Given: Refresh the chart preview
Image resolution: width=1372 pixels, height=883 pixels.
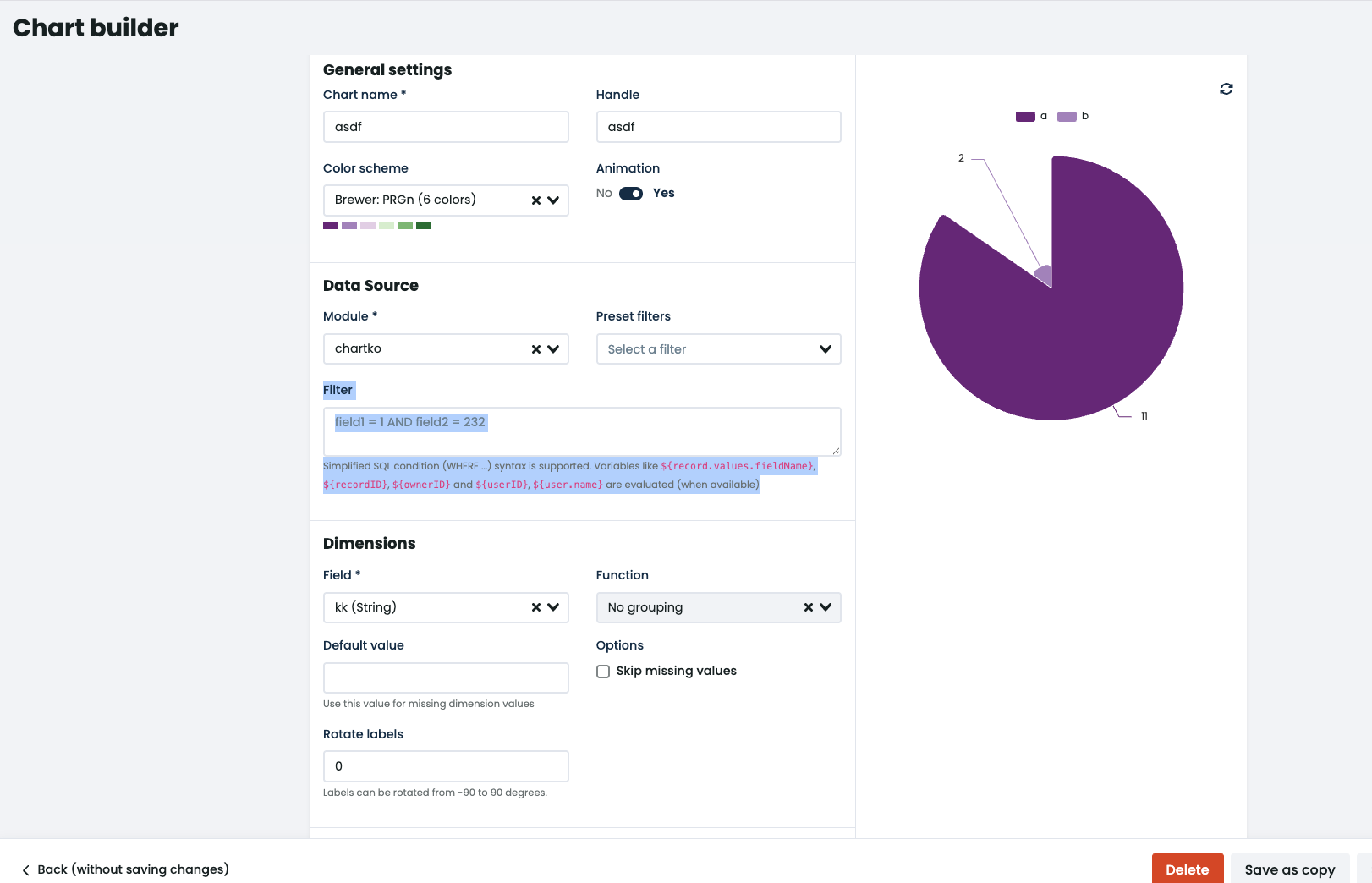Looking at the screenshot, I should click(1226, 89).
